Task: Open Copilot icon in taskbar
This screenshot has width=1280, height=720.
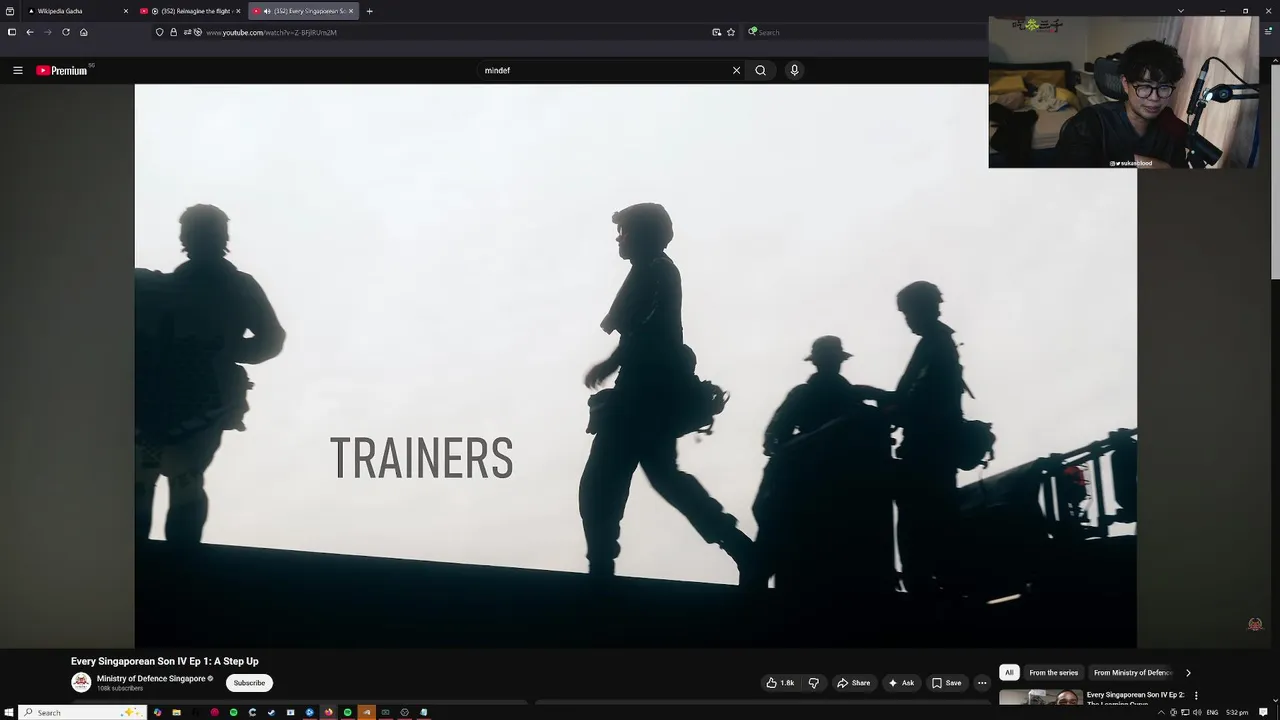Action: pyautogui.click(x=157, y=712)
